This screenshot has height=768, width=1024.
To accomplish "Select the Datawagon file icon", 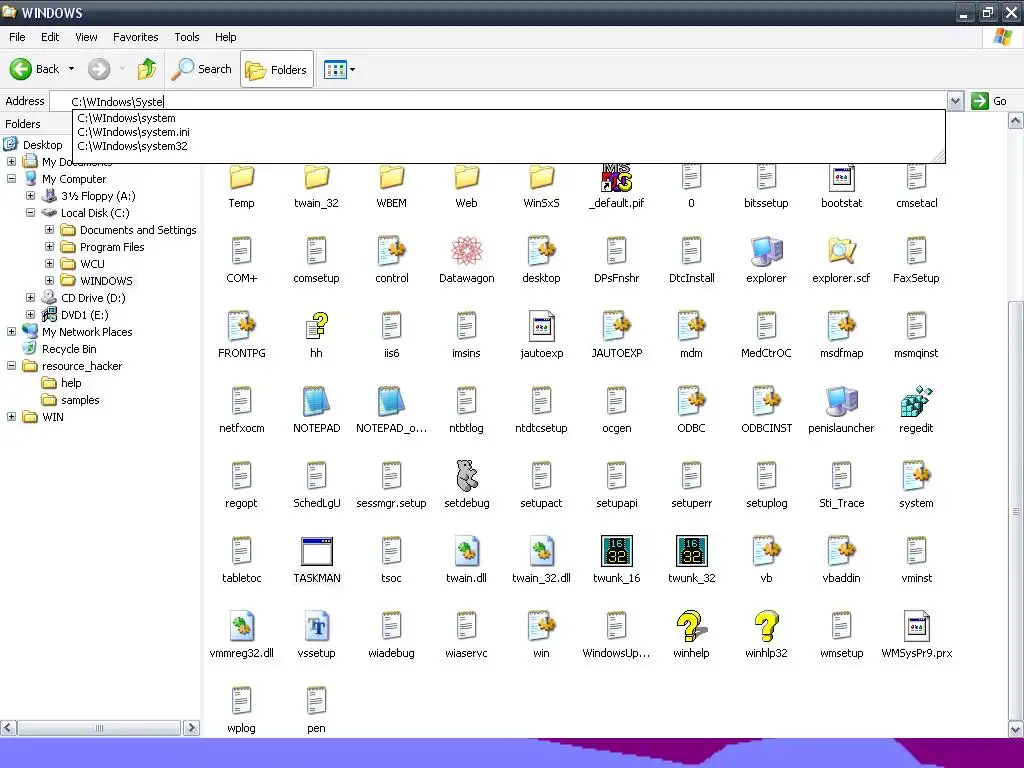I will pyautogui.click(x=466, y=251).
